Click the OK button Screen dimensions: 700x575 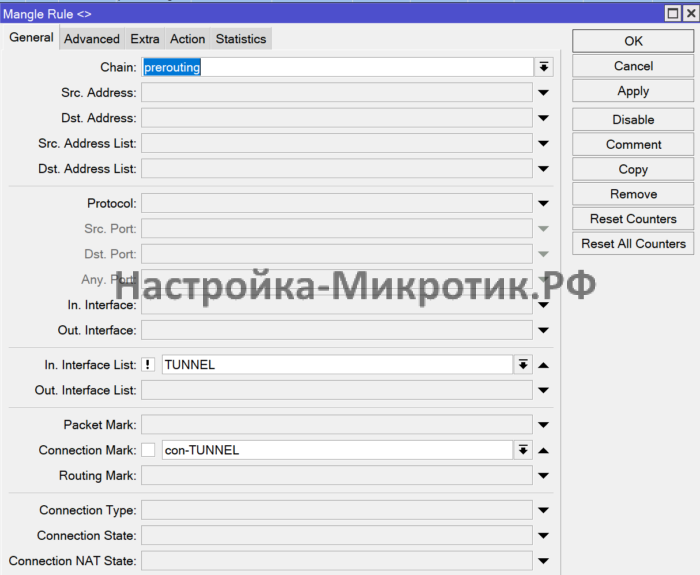633,41
